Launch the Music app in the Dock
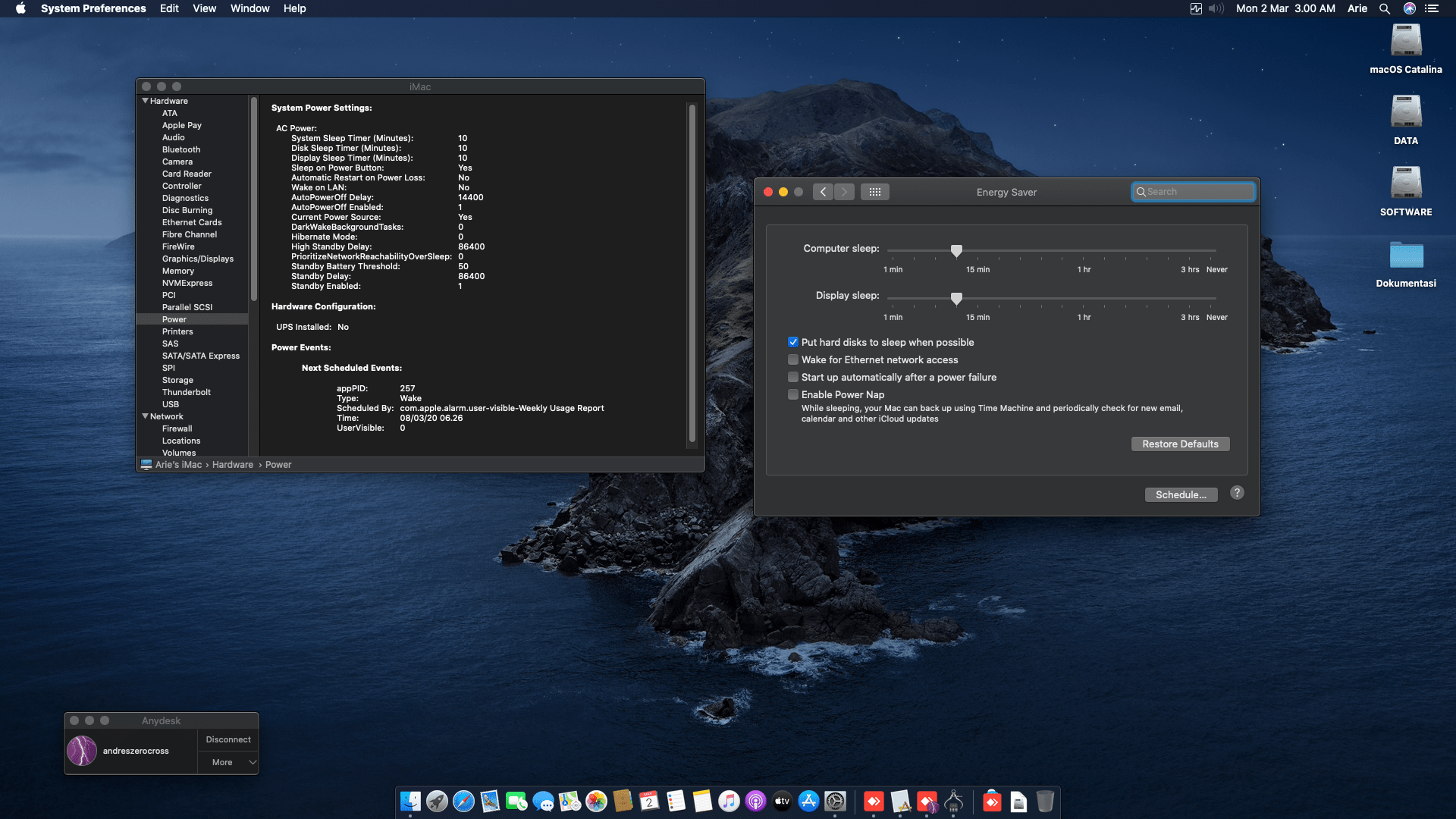 point(728,801)
